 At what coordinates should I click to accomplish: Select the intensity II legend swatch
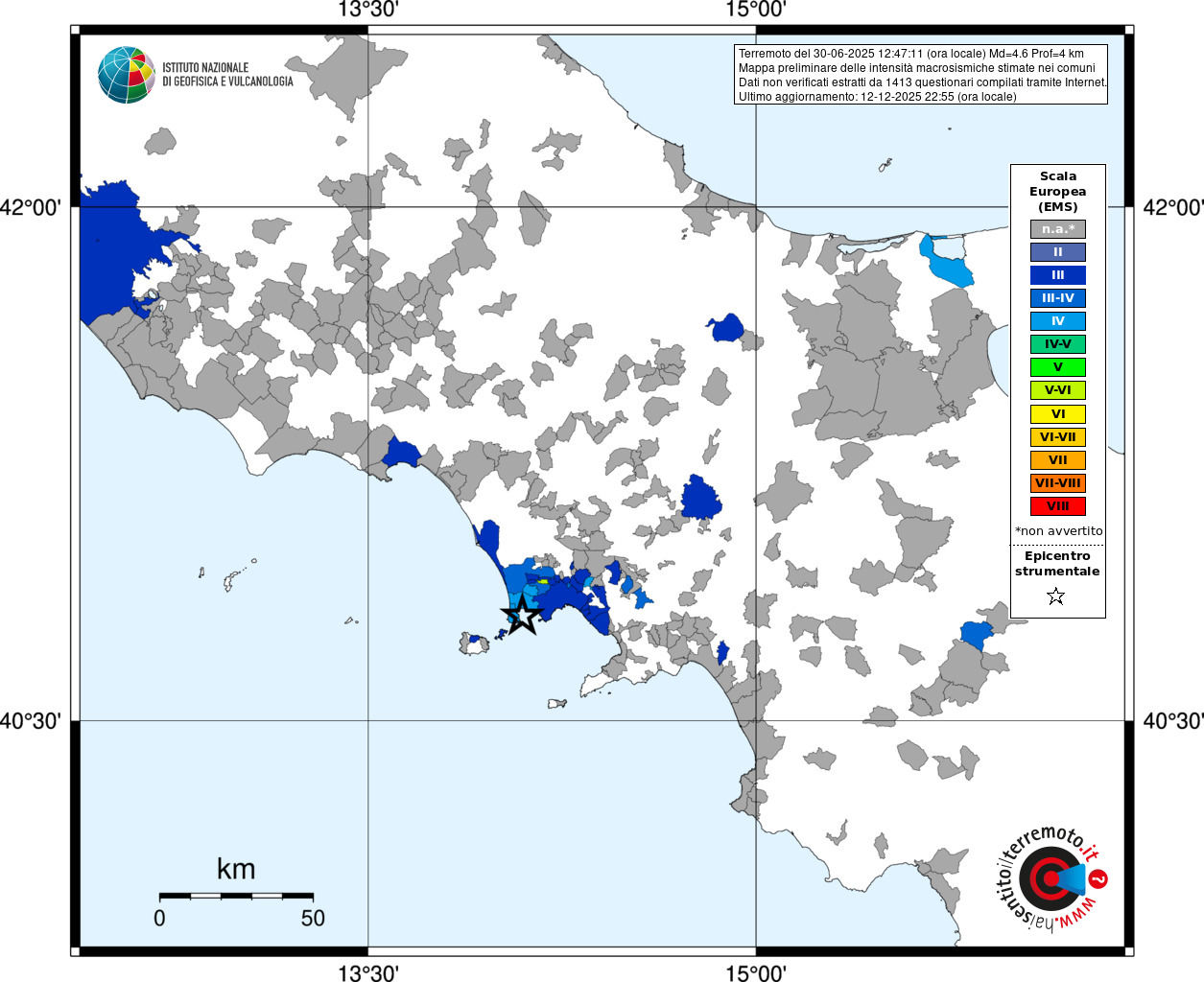[x=1057, y=252]
